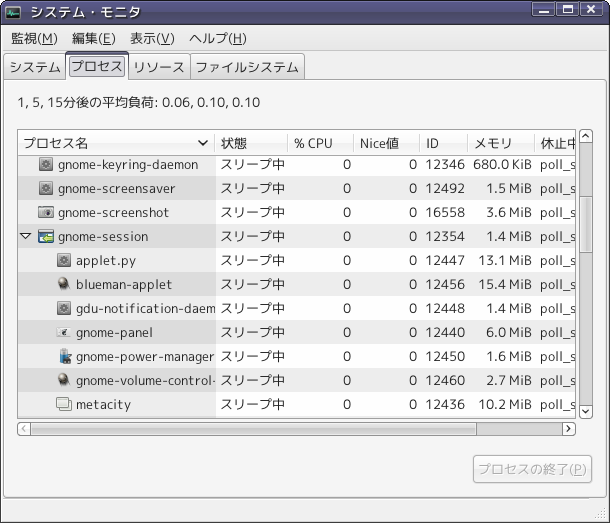The height and width of the screenshot is (523, 610).
Task: Select the applet.py process name
Action: click(106, 261)
